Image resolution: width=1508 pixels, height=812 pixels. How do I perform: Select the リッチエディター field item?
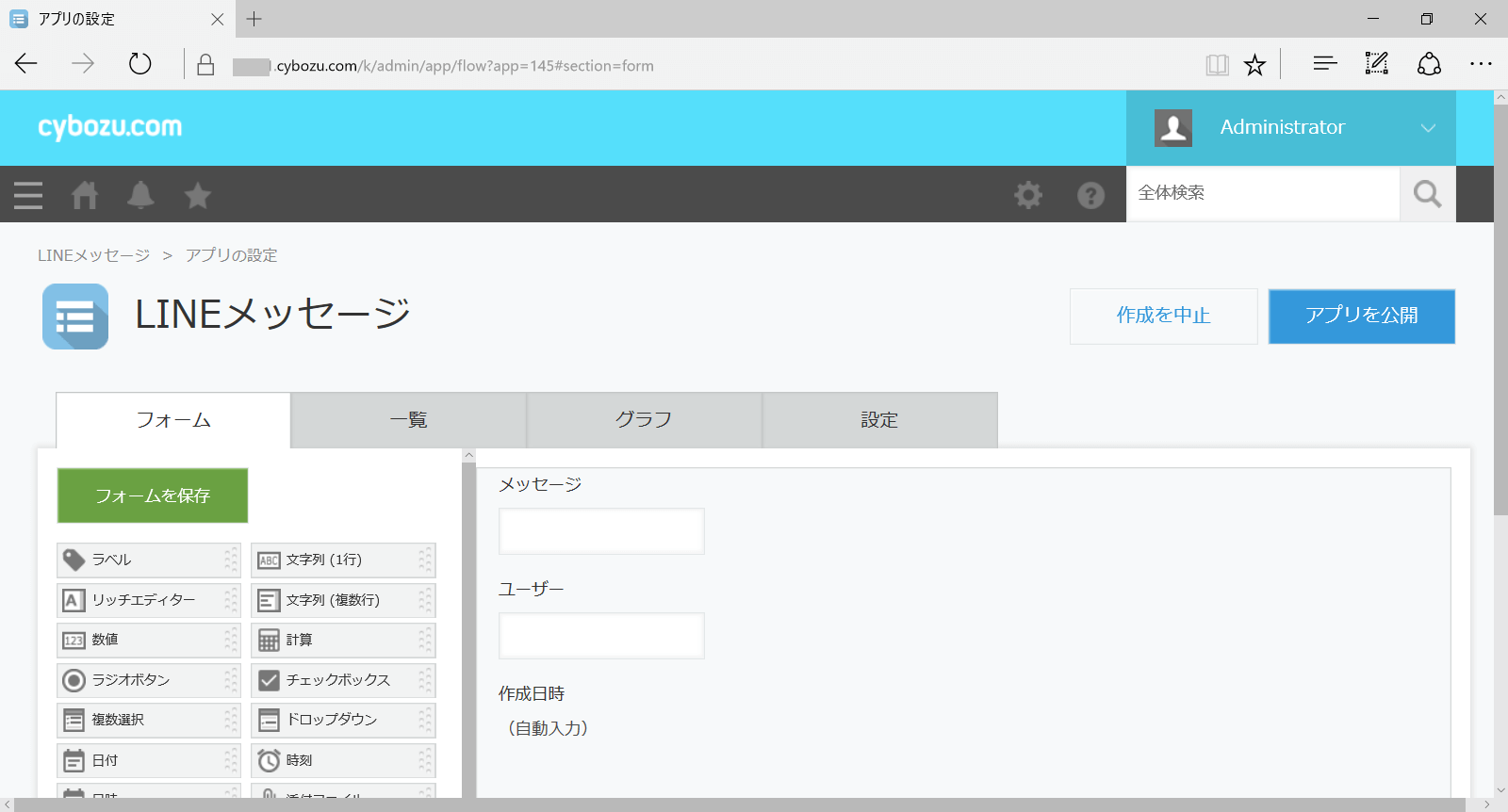click(x=149, y=600)
